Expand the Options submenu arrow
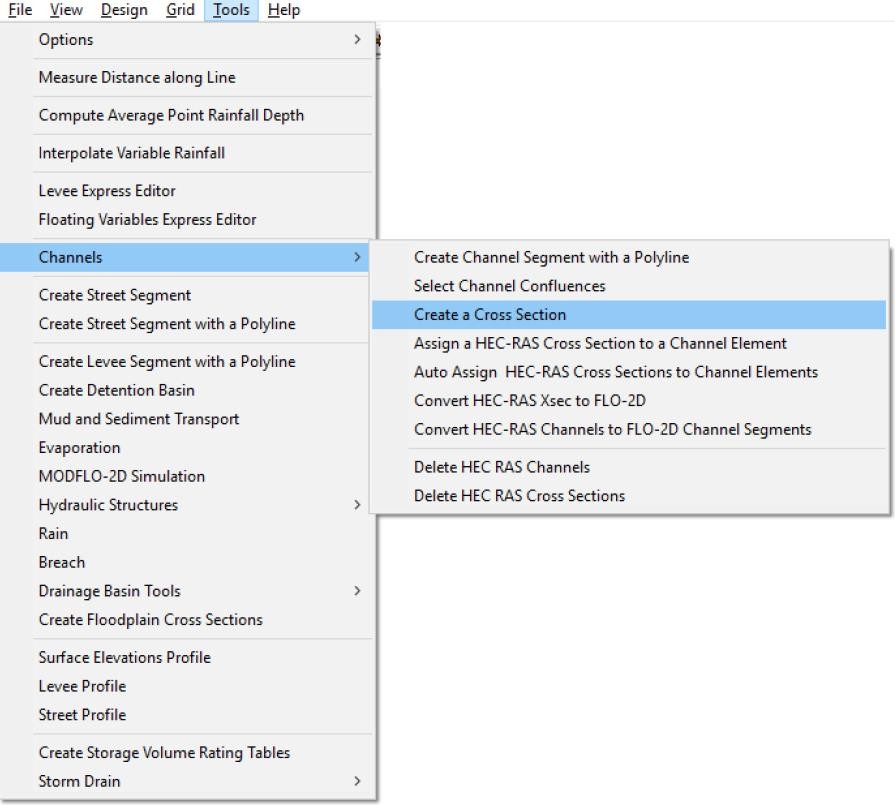Image resolution: width=895 pixels, height=805 pixels. point(357,40)
